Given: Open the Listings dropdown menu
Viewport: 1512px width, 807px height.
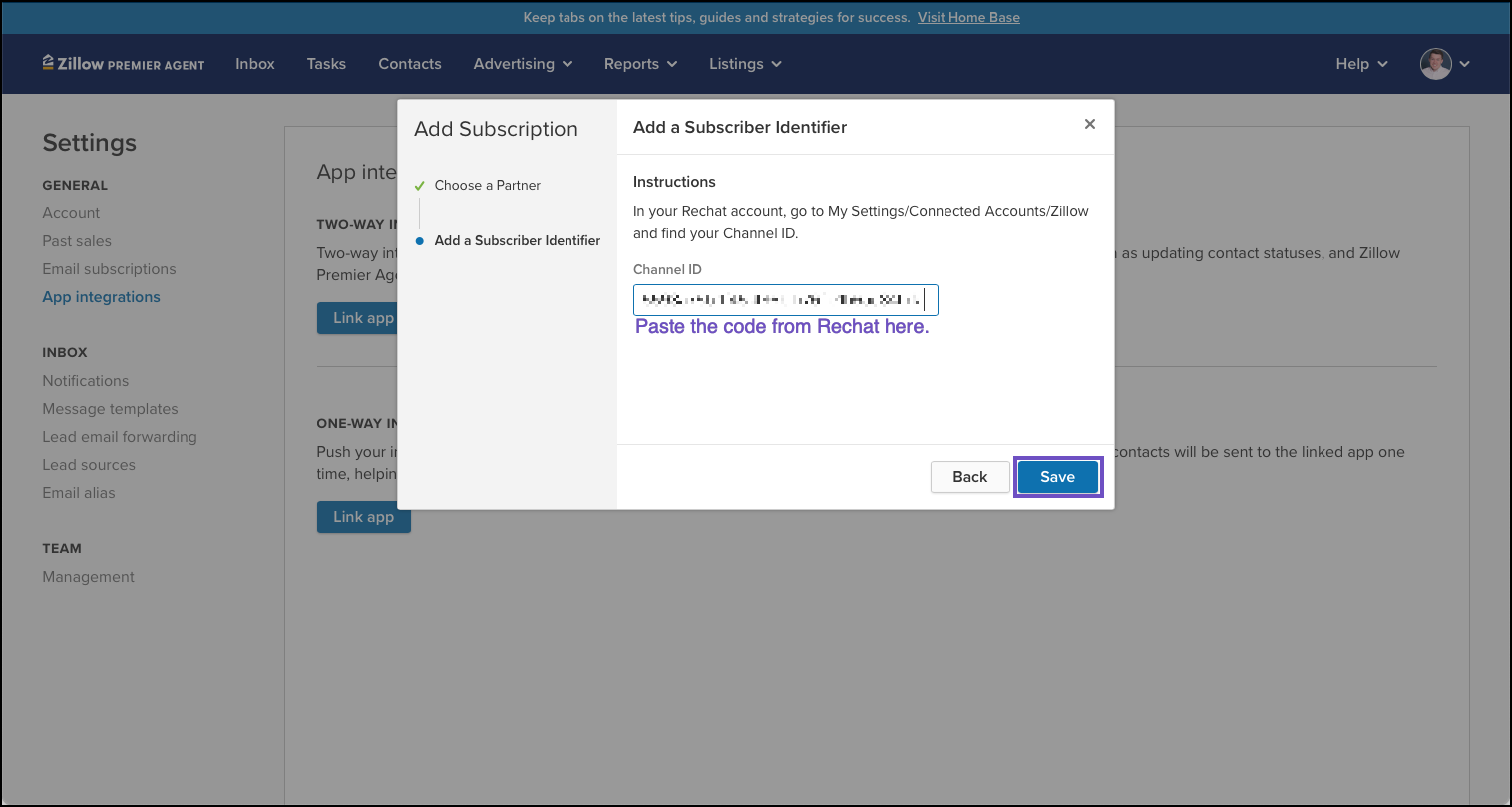Looking at the screenshot, I should [744, 64].
